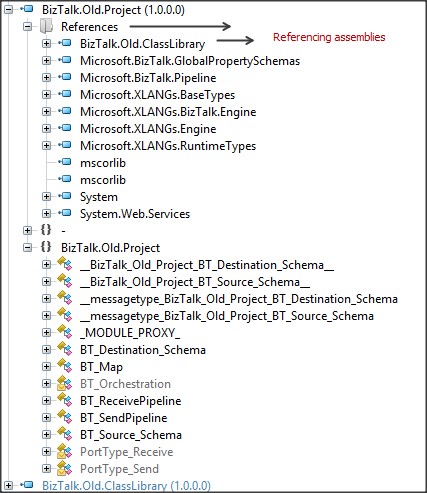Viewport: 427px width, 493px height.
Task: Expand the BizTalk.Old.ClassLibrary reference node
Action: 46,43
